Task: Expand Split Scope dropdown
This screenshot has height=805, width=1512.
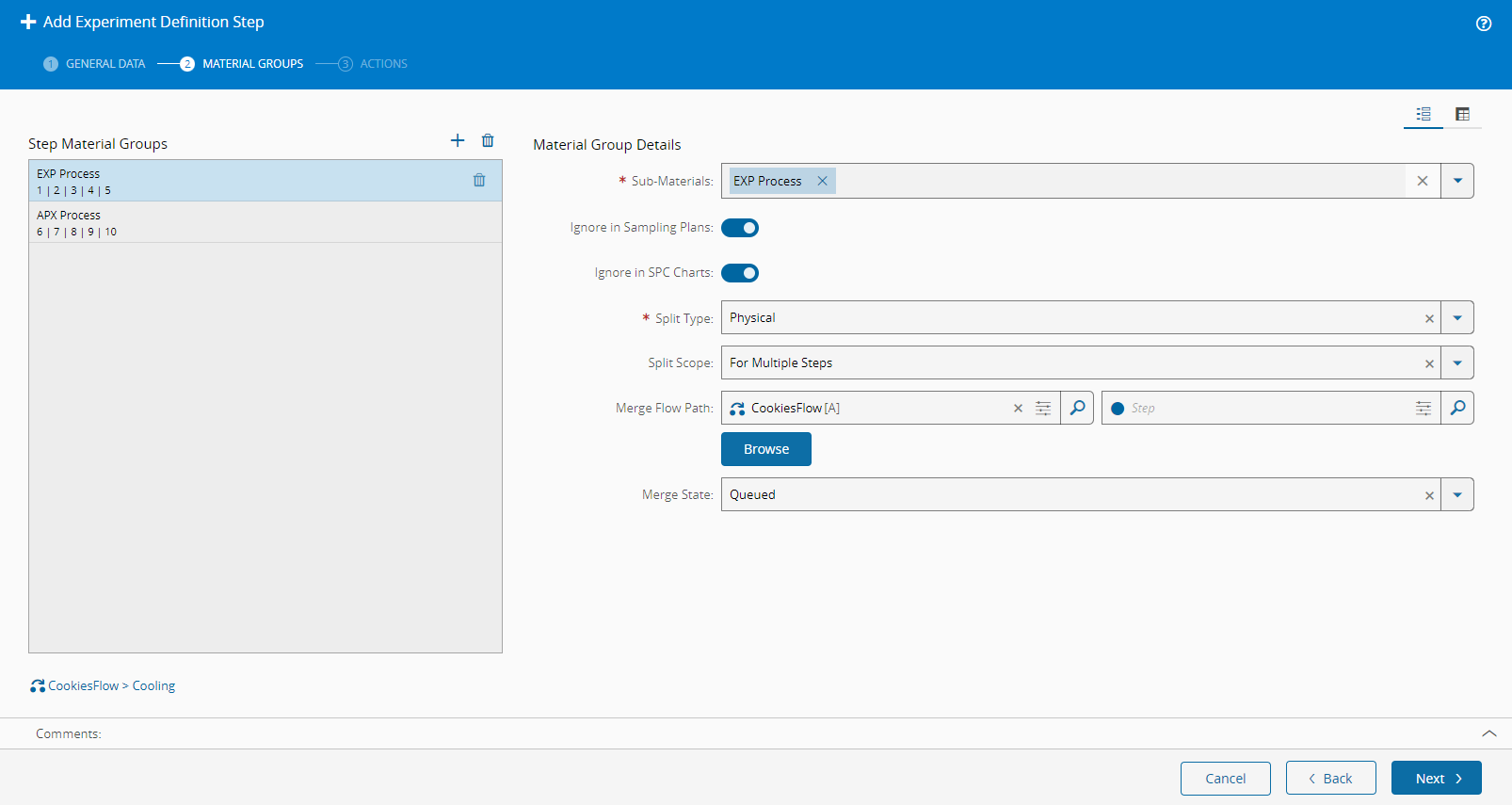Action: click(x=1457, y=363)
